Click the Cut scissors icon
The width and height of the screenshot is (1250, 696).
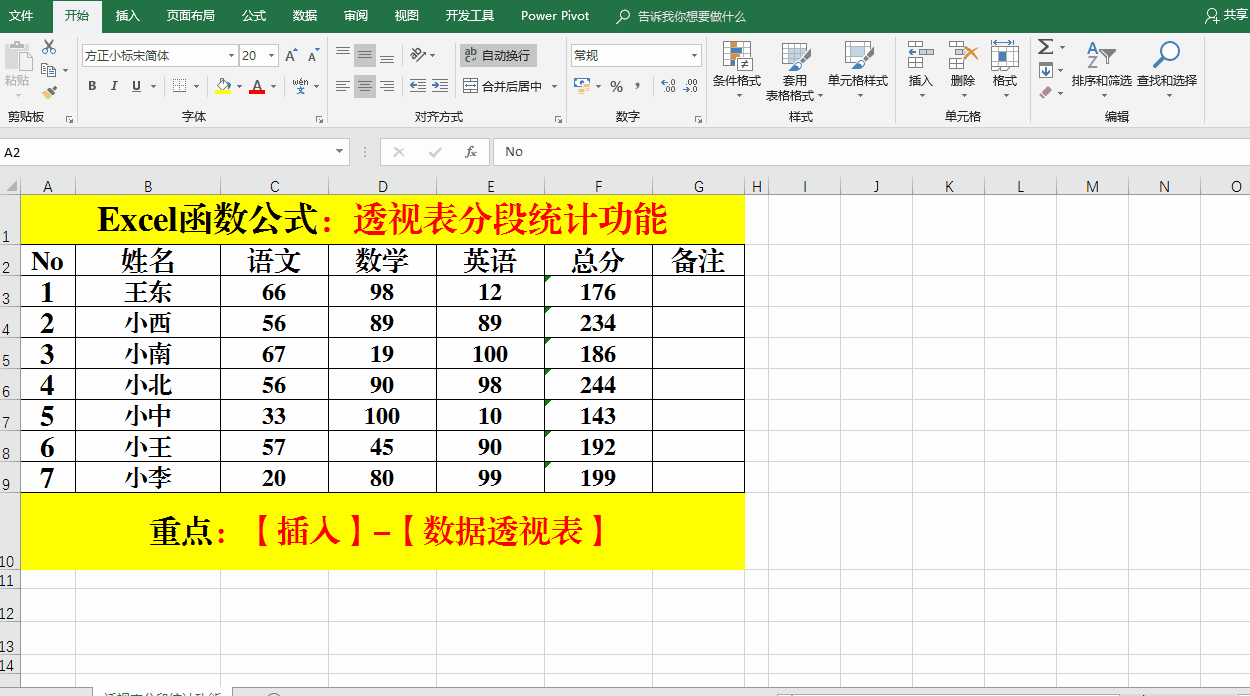[49, 47]
